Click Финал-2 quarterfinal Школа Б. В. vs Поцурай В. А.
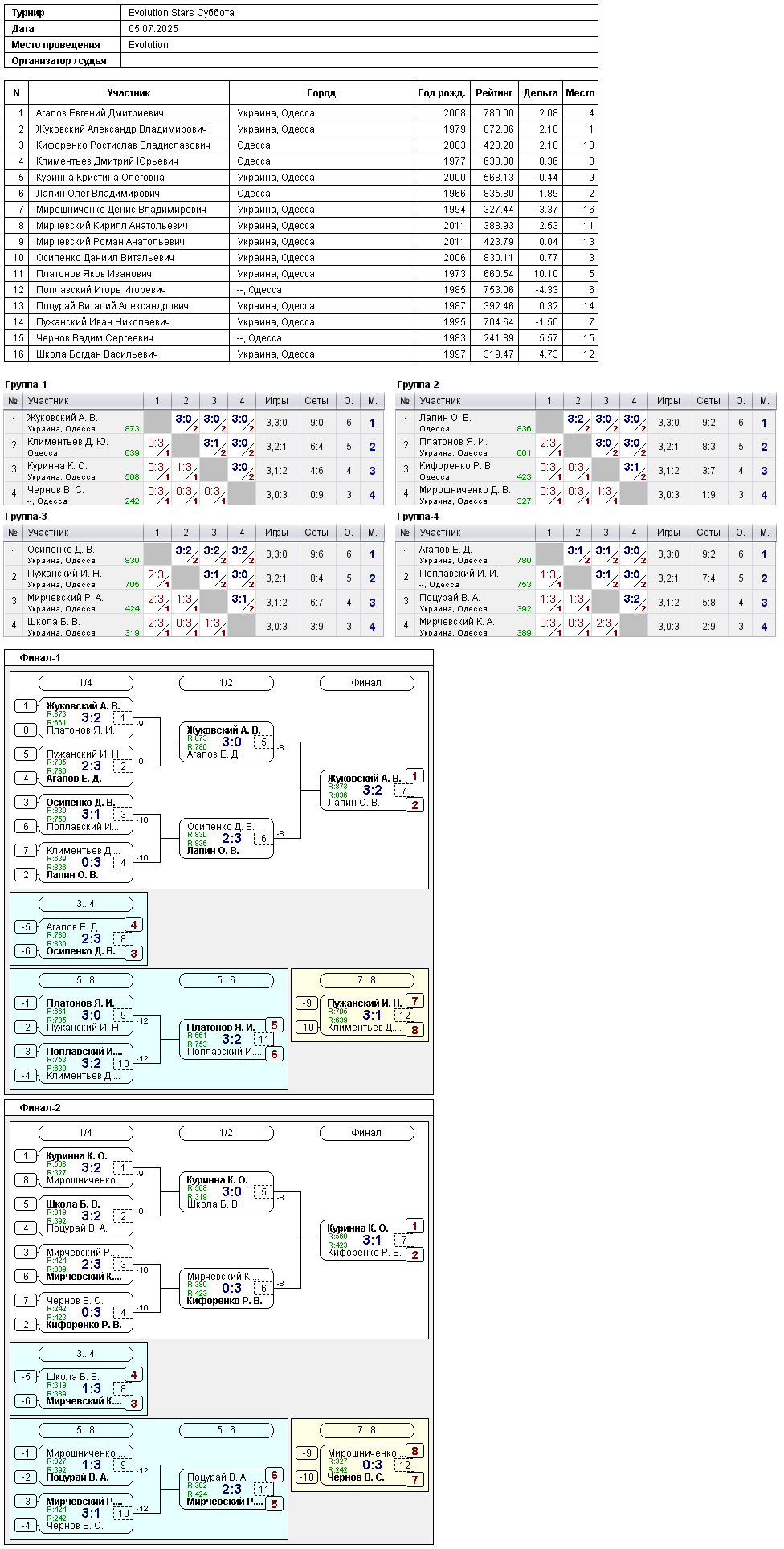Viewport: 784px width, 1549px height. (x=86, y=1216)
